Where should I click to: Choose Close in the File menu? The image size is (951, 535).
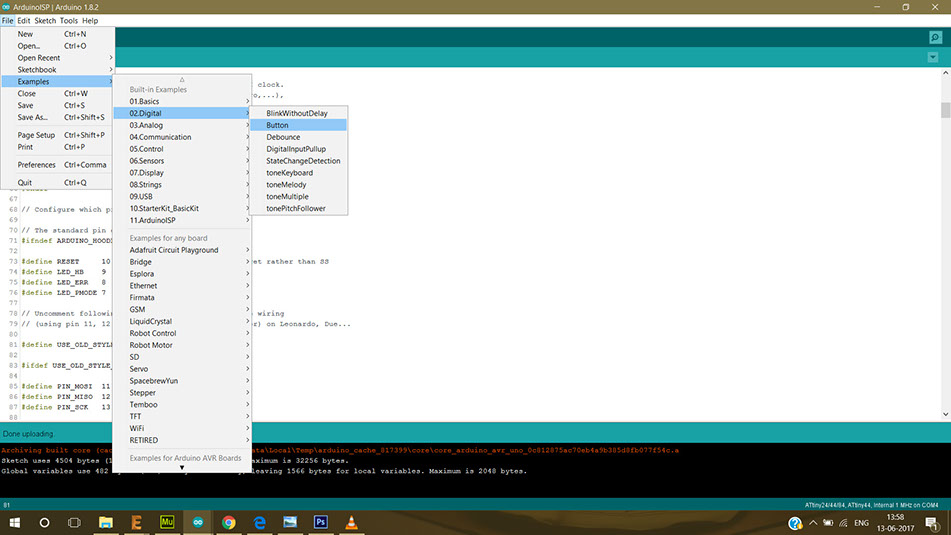tap(58, 93)
